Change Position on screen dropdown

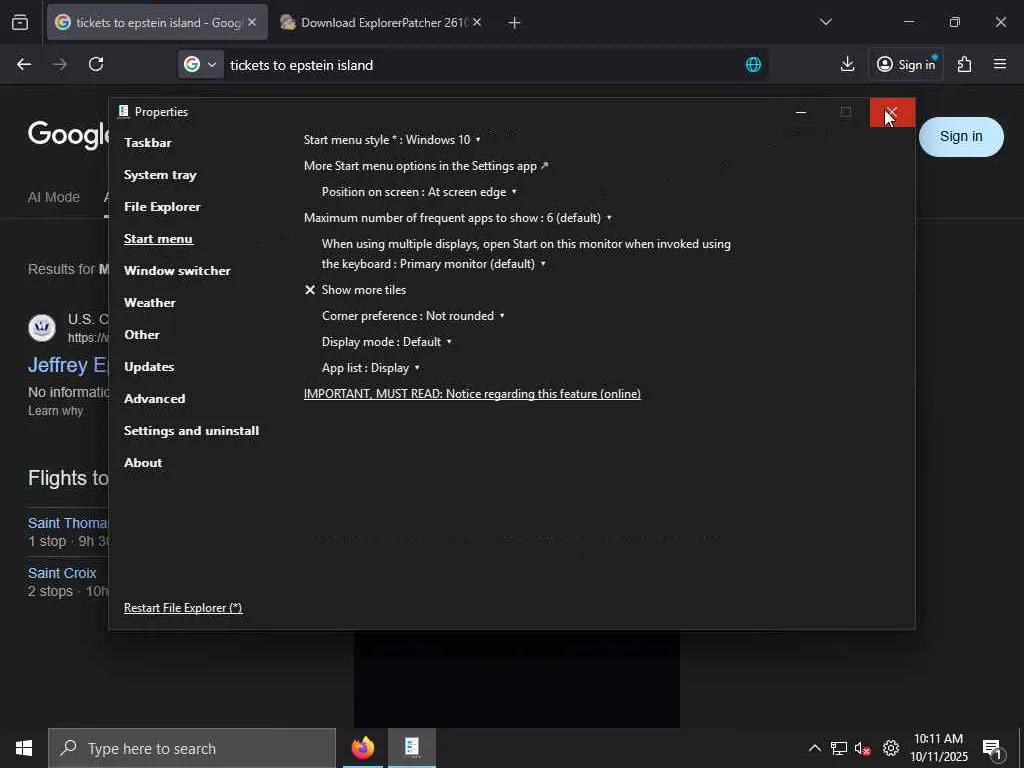(419, 192)
